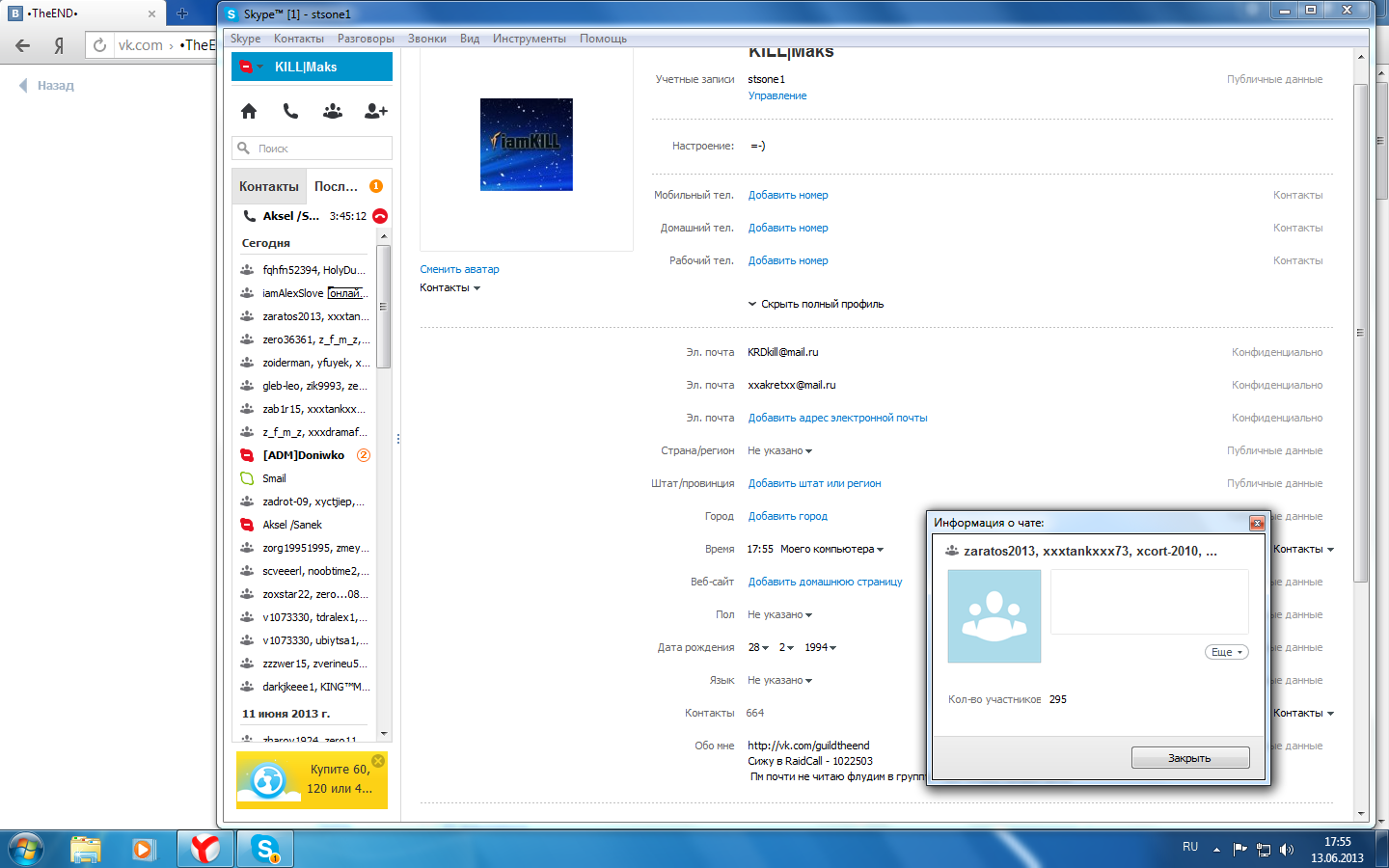Select Smail contact

click(304, 478)
